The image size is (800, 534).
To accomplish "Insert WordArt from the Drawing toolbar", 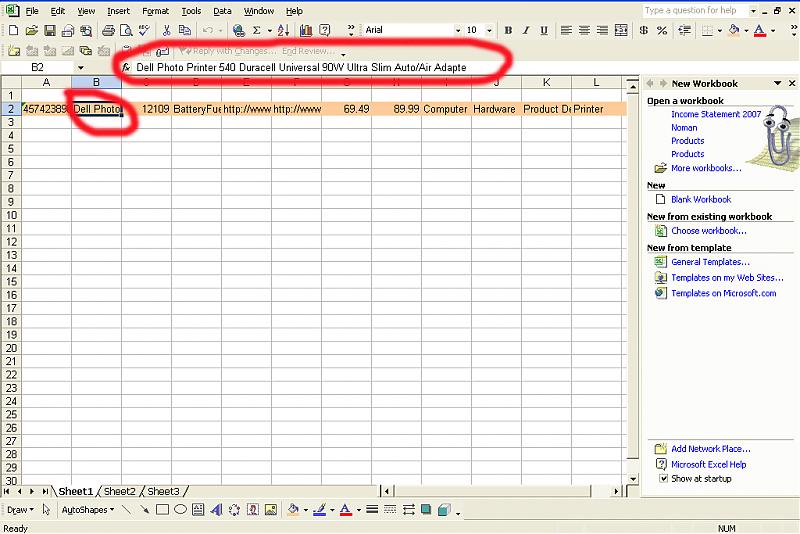I will [216, 509].
